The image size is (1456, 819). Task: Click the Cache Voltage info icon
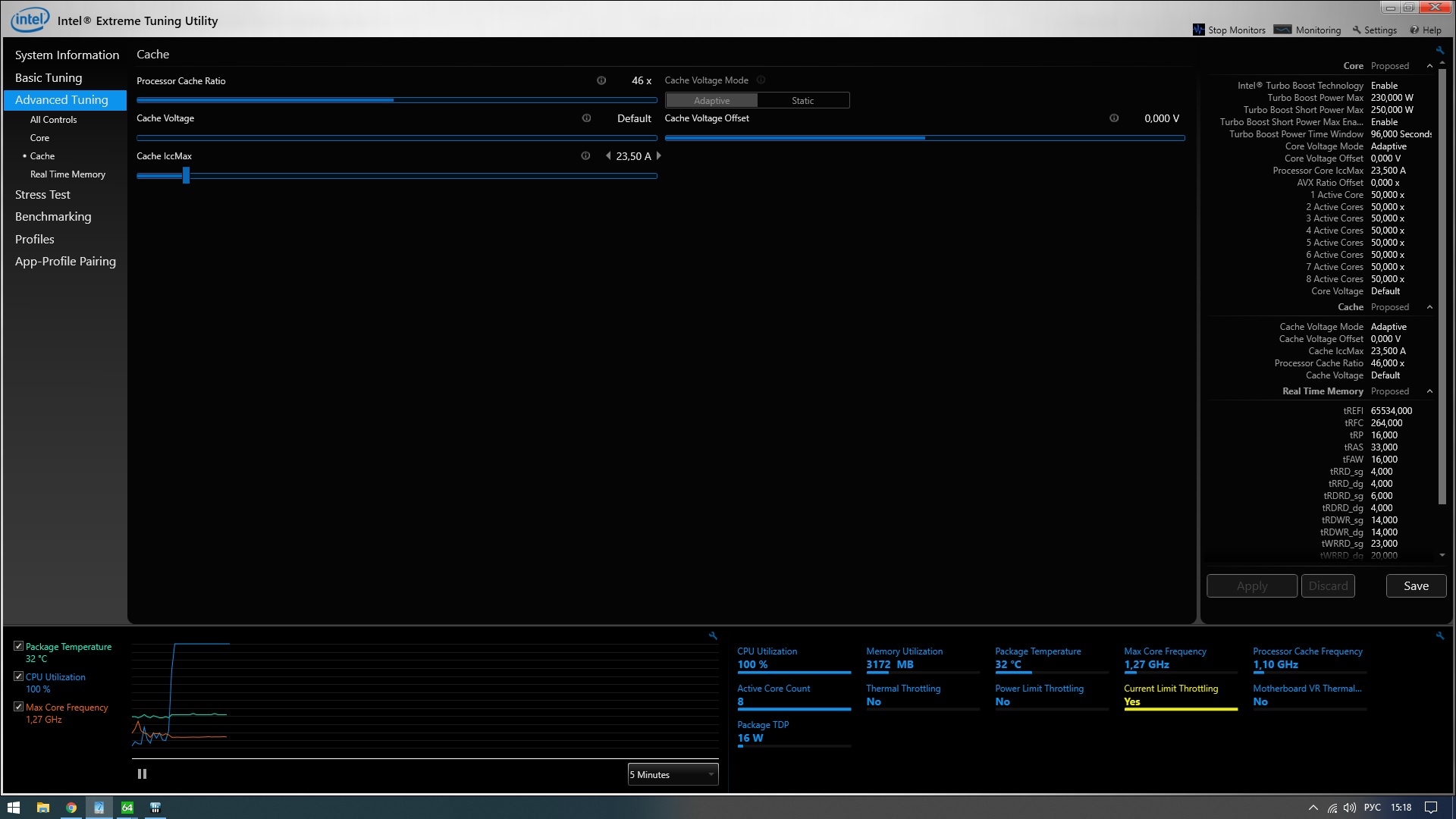coord(586,118)
